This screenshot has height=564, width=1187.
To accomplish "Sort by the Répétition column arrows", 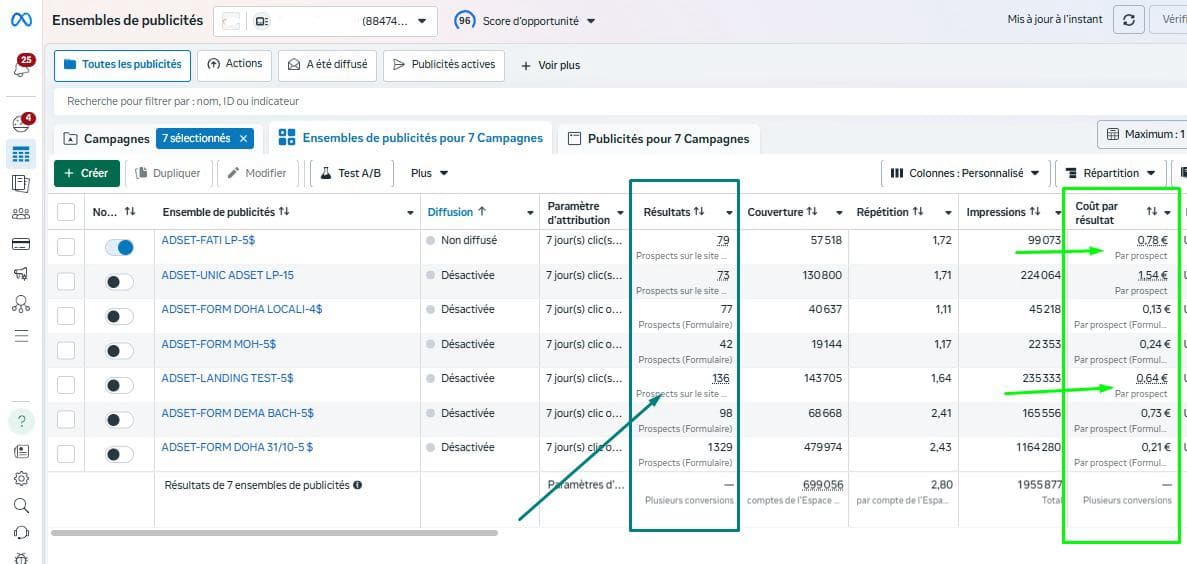I will coord(918,212).
